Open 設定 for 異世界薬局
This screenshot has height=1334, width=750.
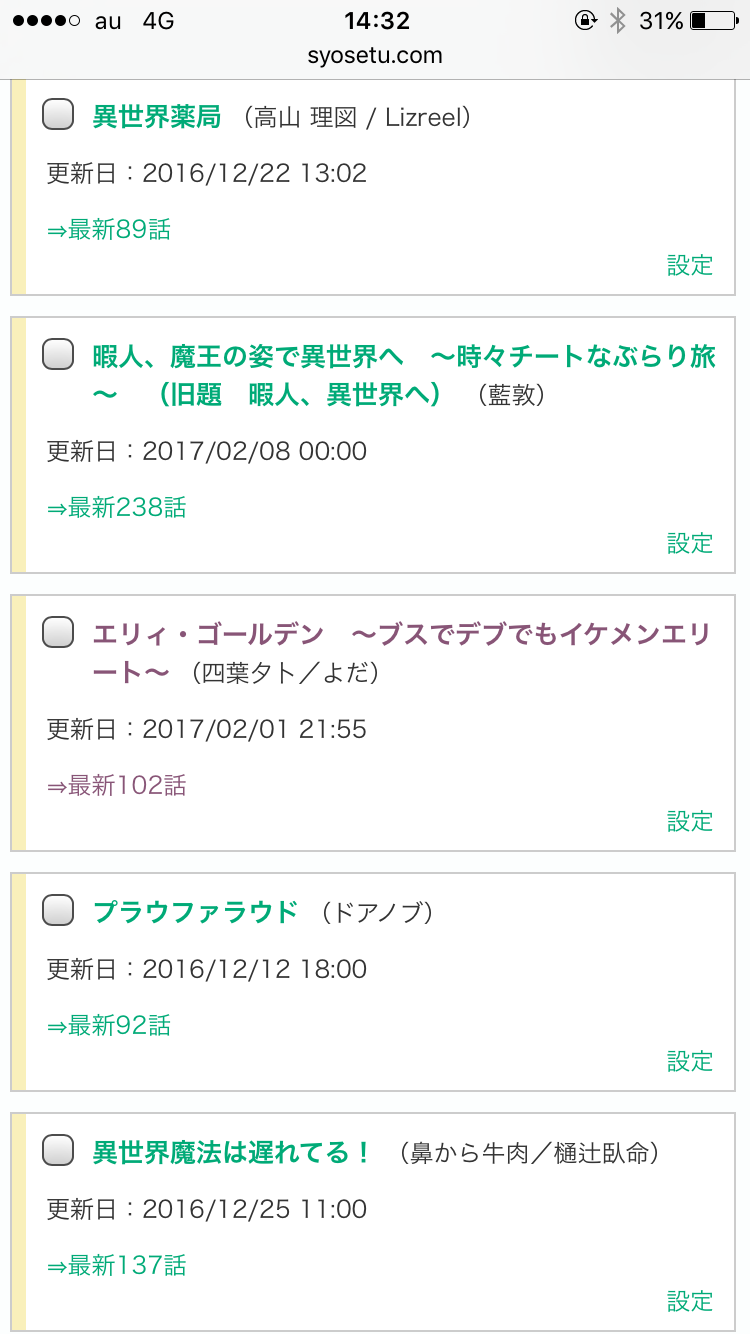(690, 265)
